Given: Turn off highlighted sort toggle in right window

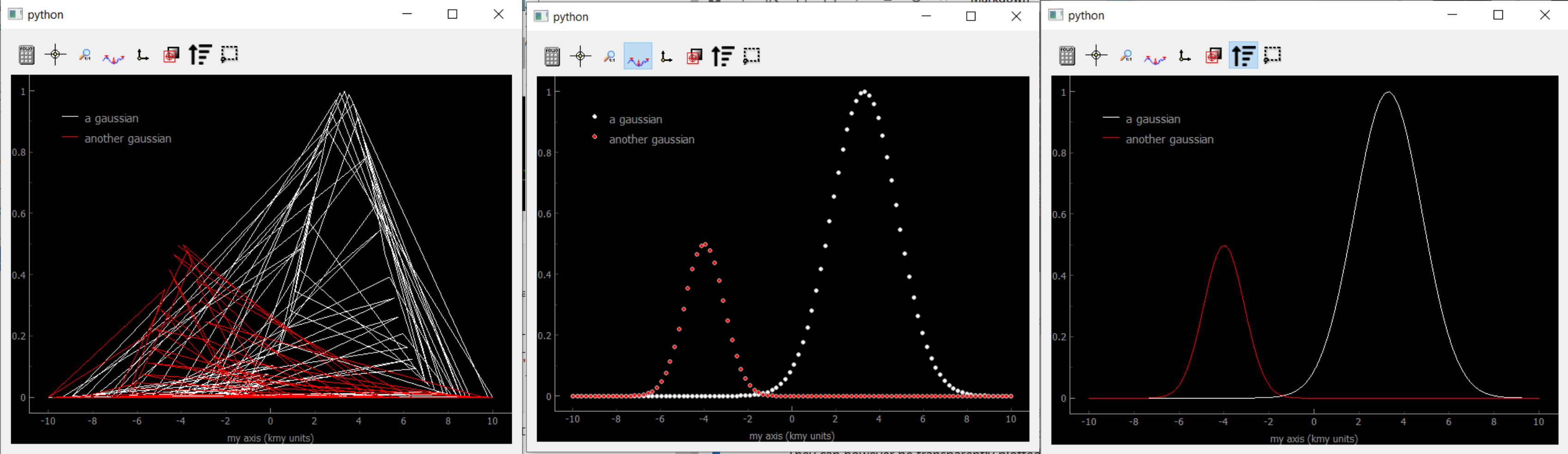Looking at the screenshot, I should tap(1243, 55).
